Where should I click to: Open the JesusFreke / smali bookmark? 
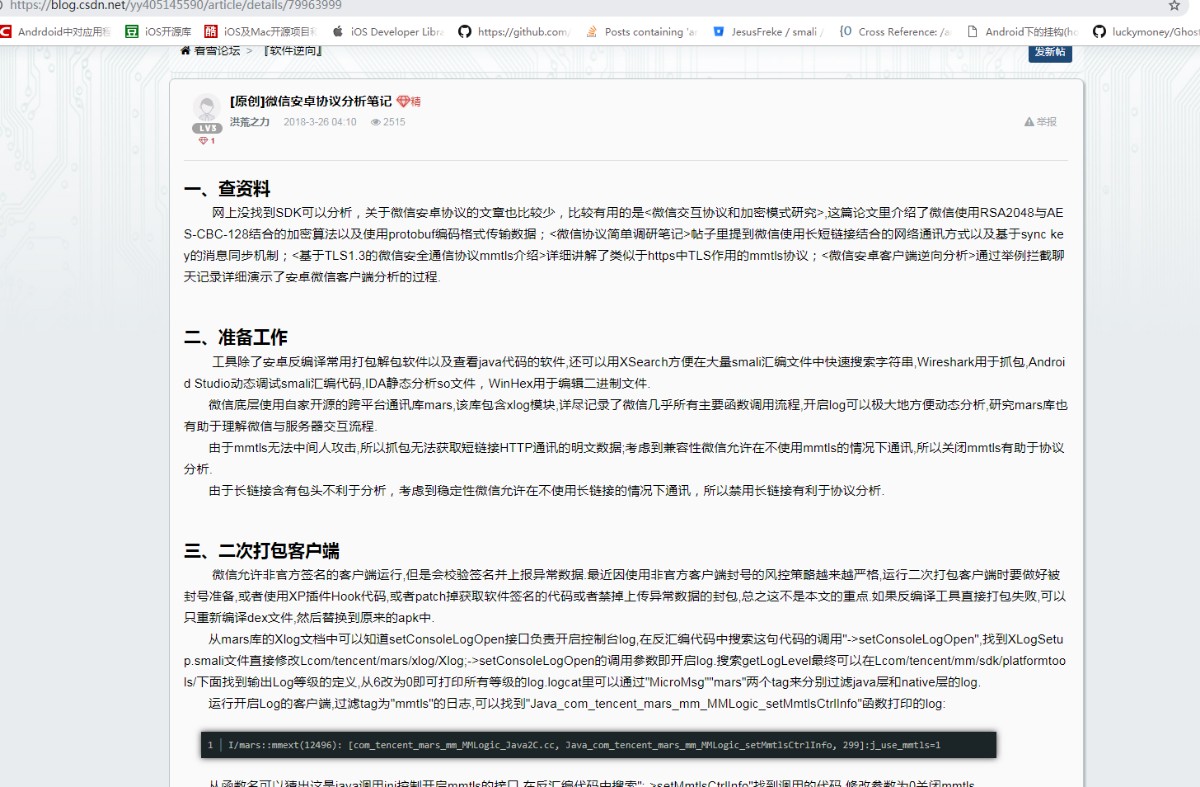767,32
